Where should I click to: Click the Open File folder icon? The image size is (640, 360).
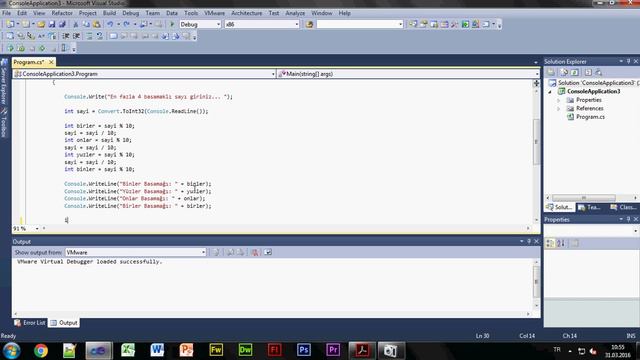coord(41,24)
